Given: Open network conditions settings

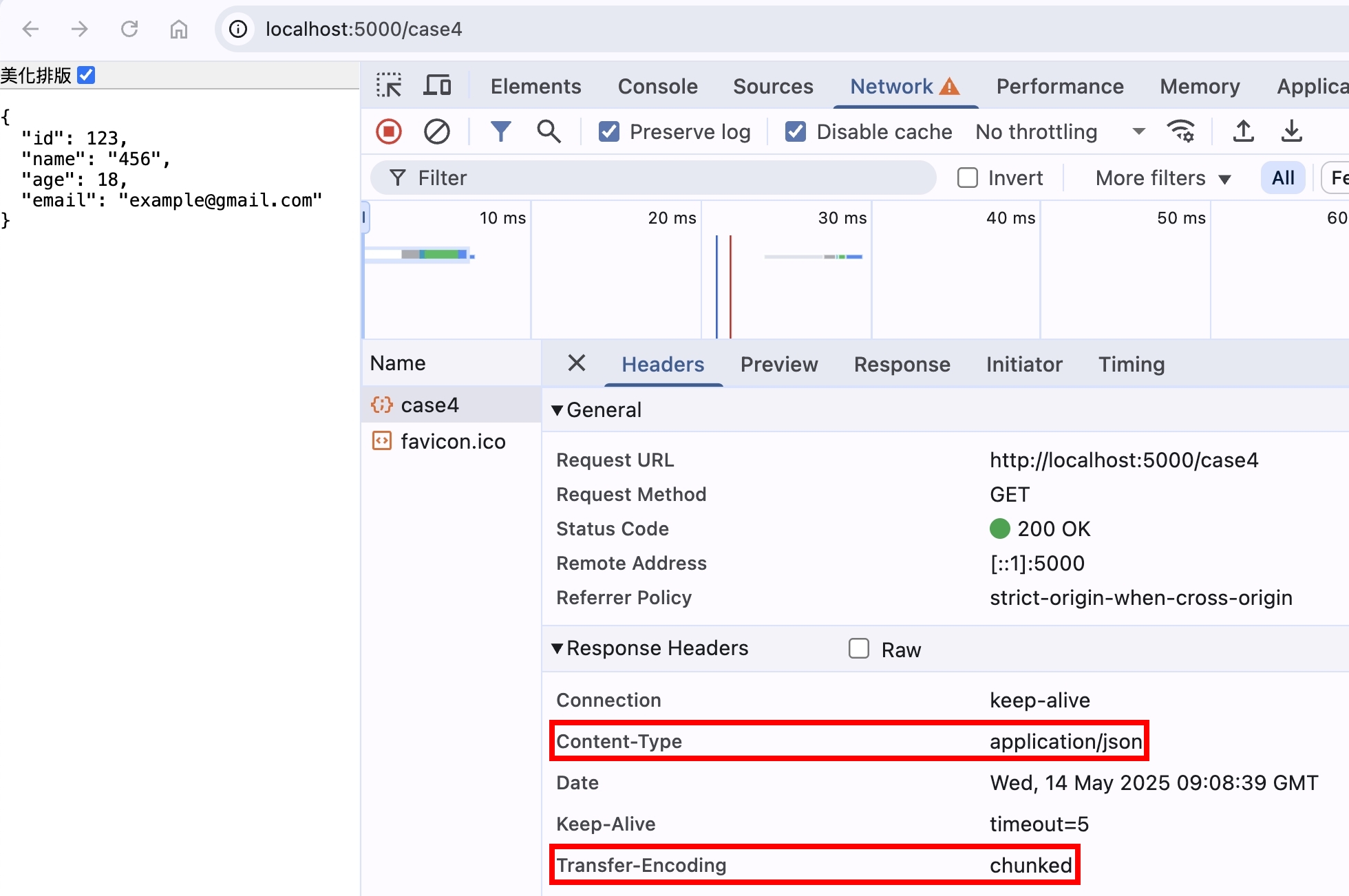Looking at the screenshot, I should [1181, 131].
